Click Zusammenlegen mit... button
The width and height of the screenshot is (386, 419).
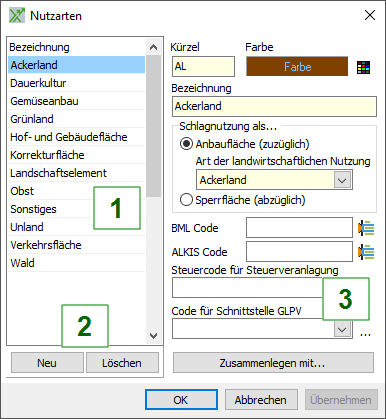click(x=273, y=363)
